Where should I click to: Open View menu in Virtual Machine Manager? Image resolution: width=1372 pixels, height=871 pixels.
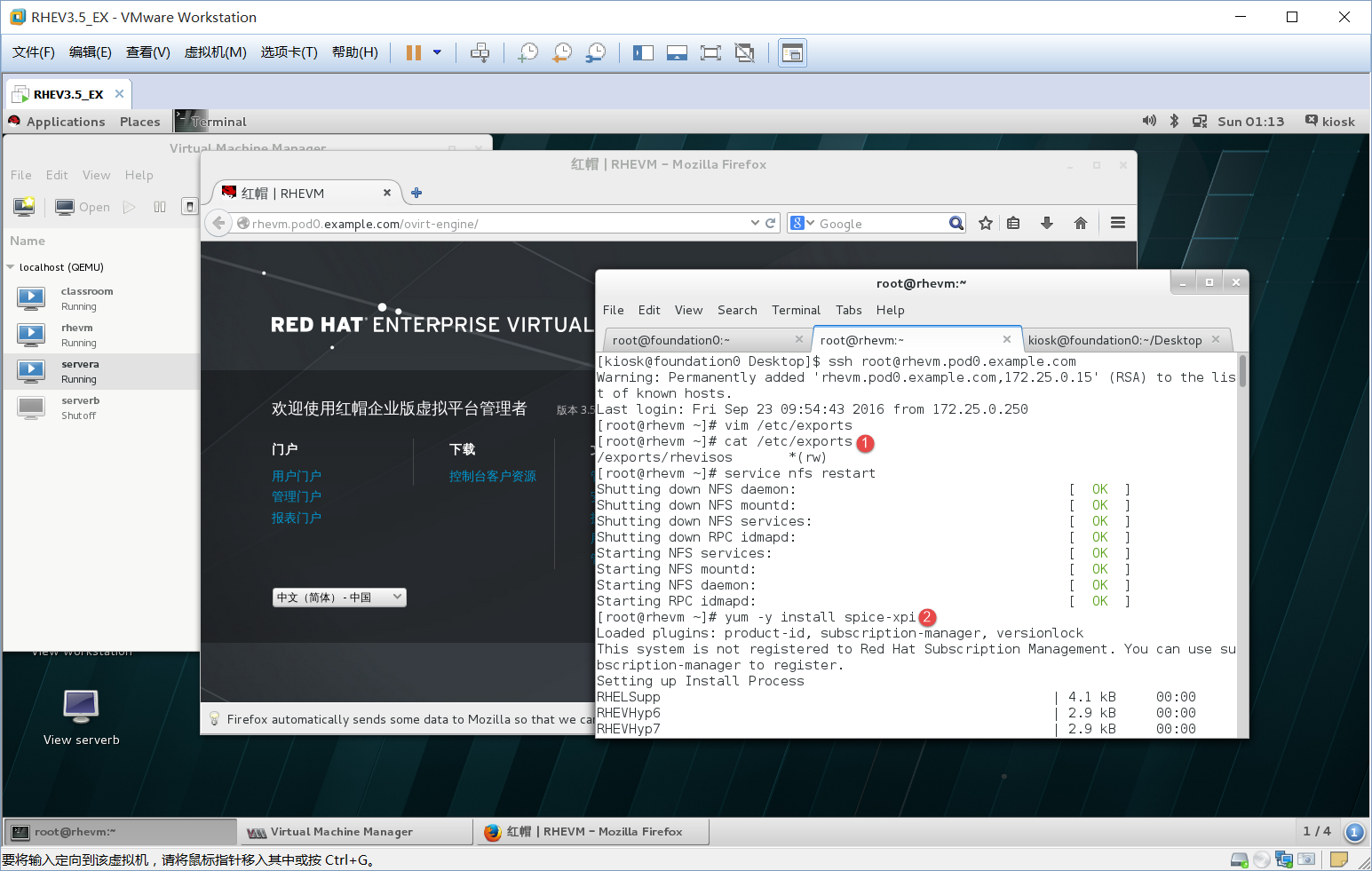pyautogui.click(x=96, y=175)
